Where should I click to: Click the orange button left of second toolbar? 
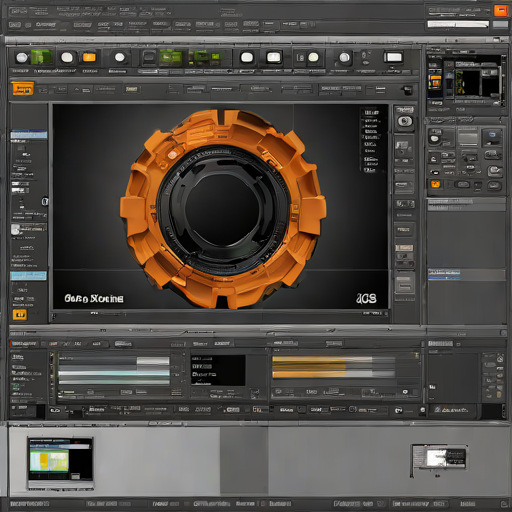[23, 89]
